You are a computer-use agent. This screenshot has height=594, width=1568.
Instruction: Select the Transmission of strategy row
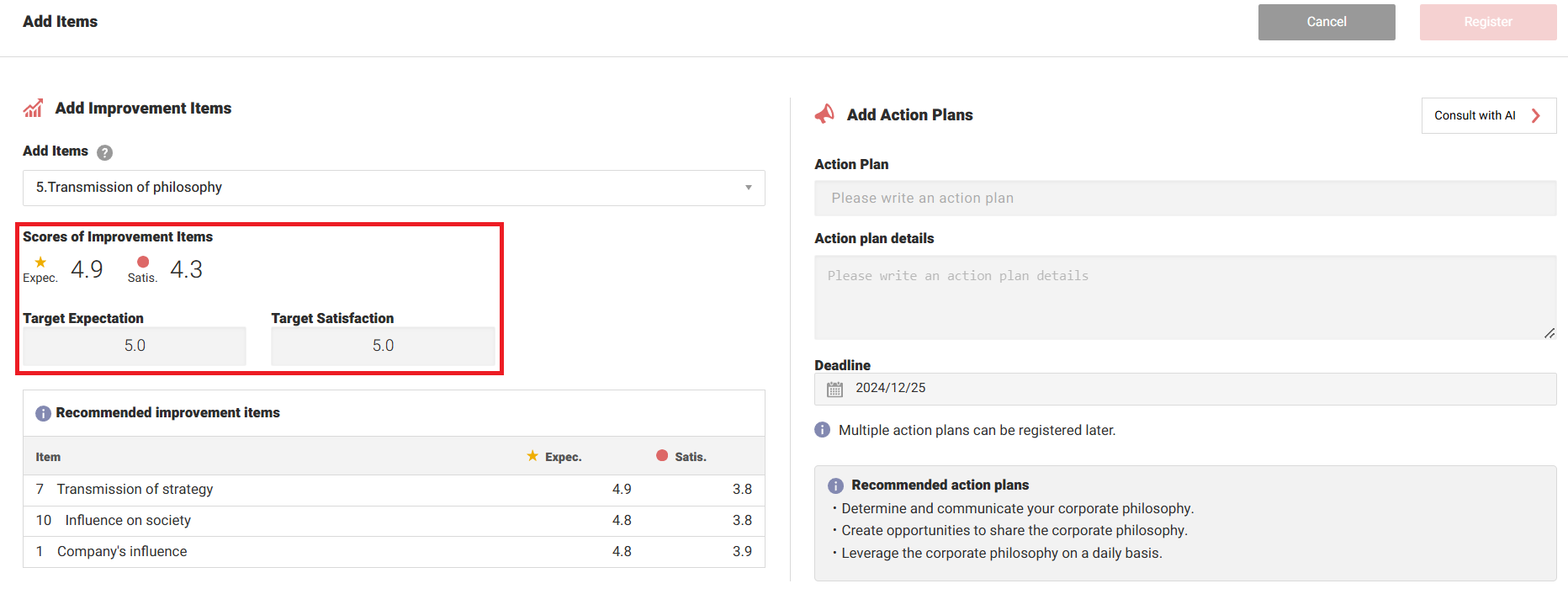394,490
